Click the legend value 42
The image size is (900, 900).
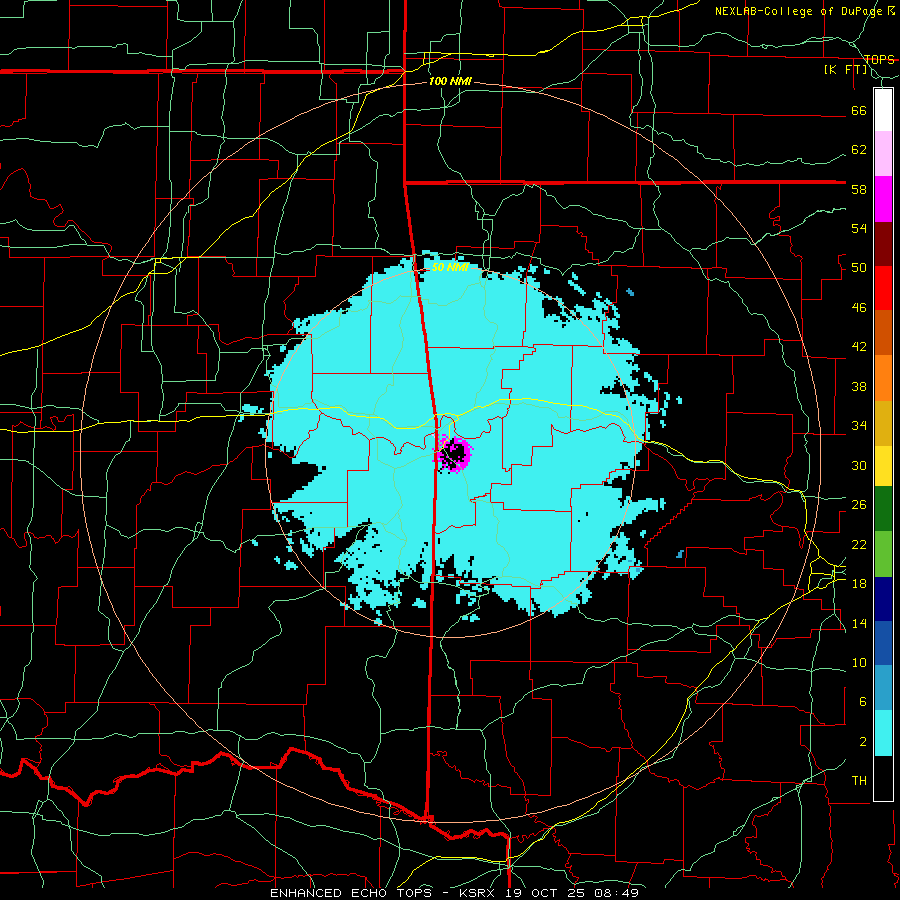point(859,347)
